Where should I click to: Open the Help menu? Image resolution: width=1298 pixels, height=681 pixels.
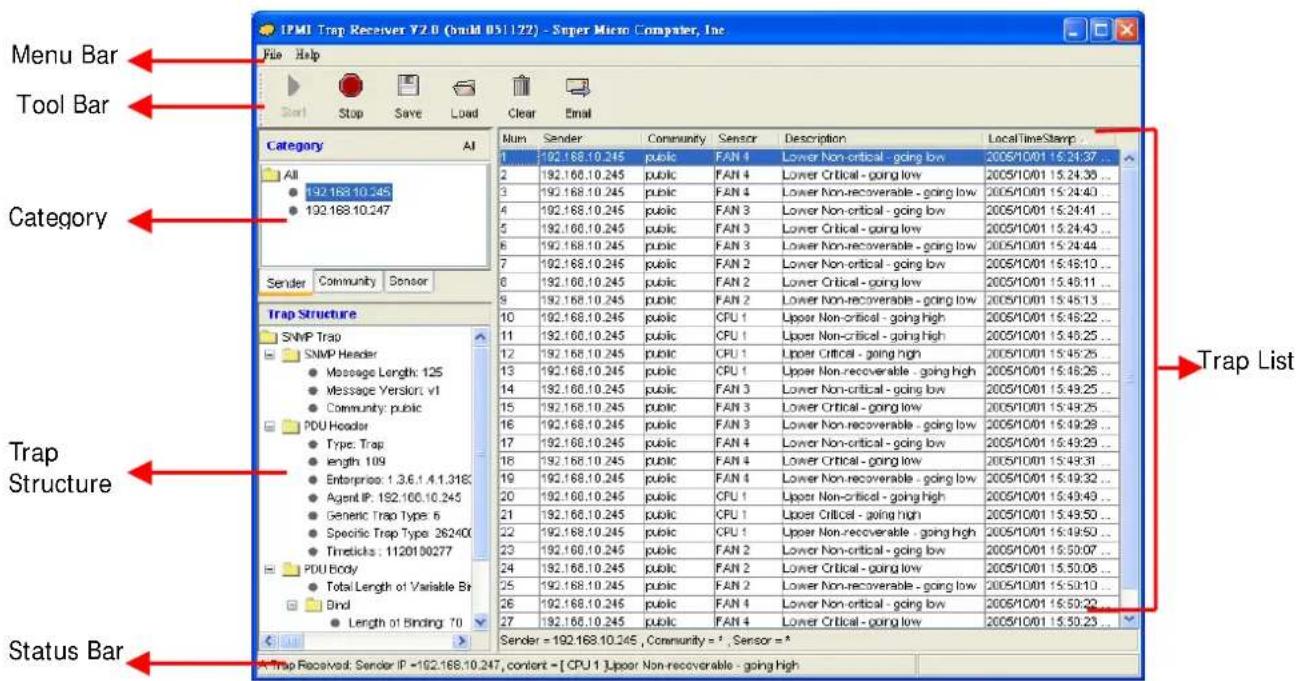point(307,56)
